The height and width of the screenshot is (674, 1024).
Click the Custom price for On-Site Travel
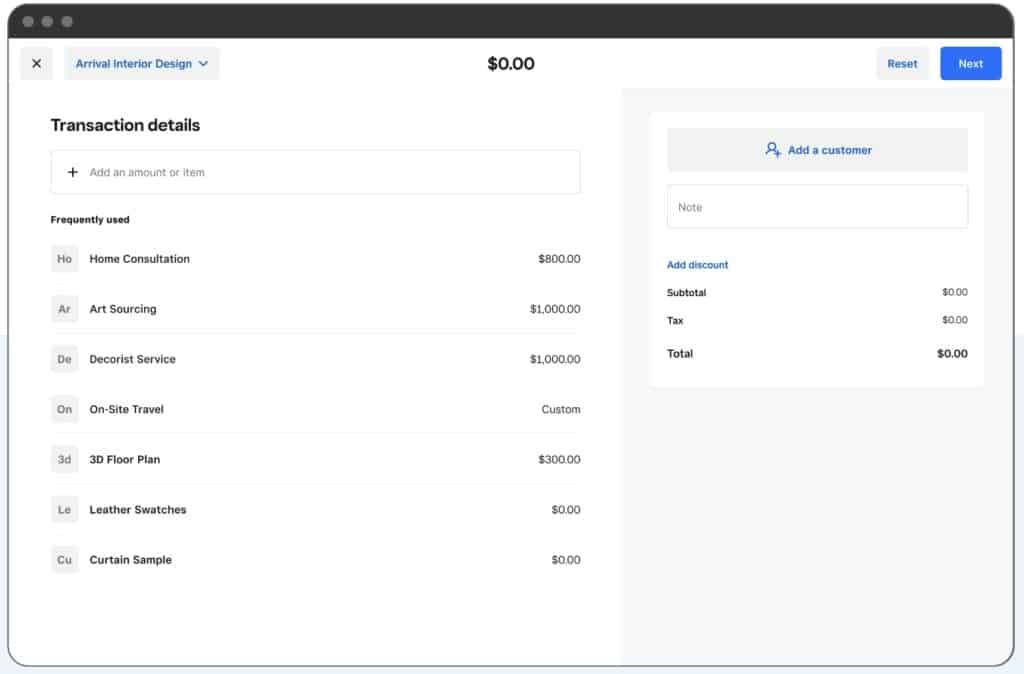(560, 410)
